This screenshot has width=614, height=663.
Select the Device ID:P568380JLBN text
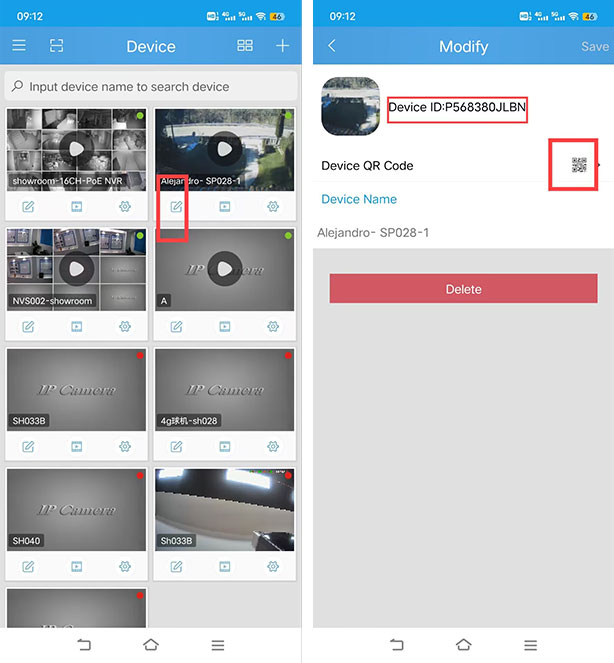pyautogui.click(x=457, y=107)
